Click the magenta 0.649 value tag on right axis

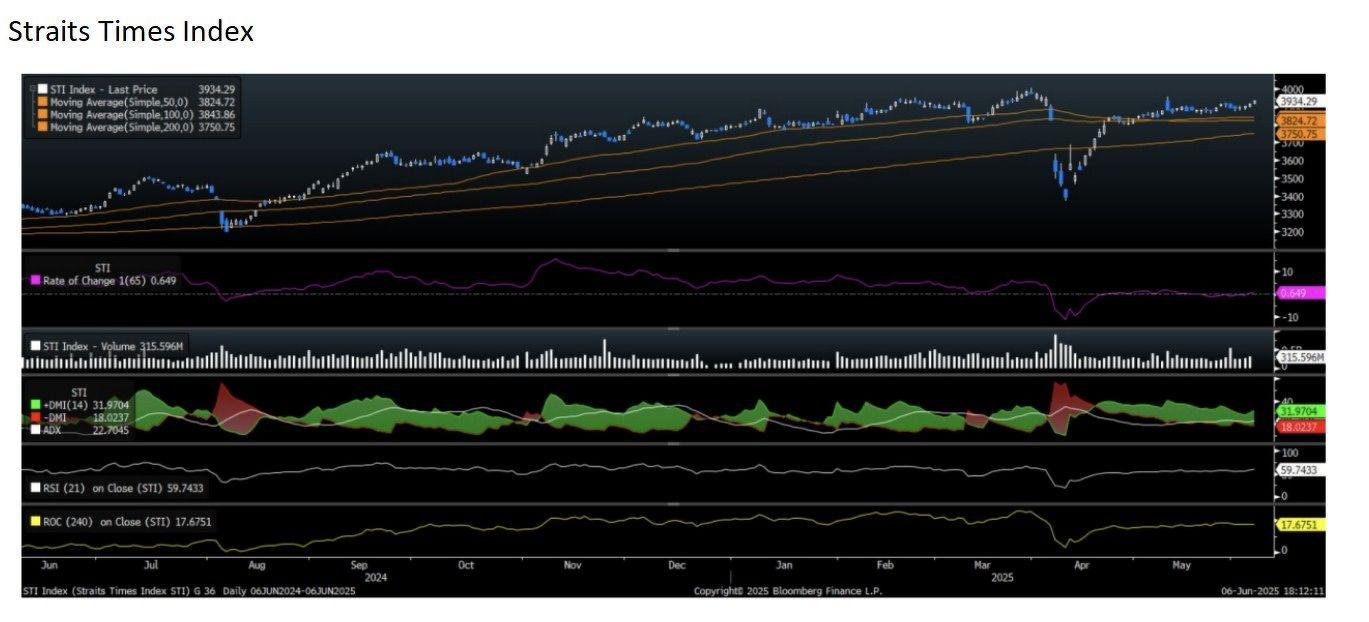1301,293
